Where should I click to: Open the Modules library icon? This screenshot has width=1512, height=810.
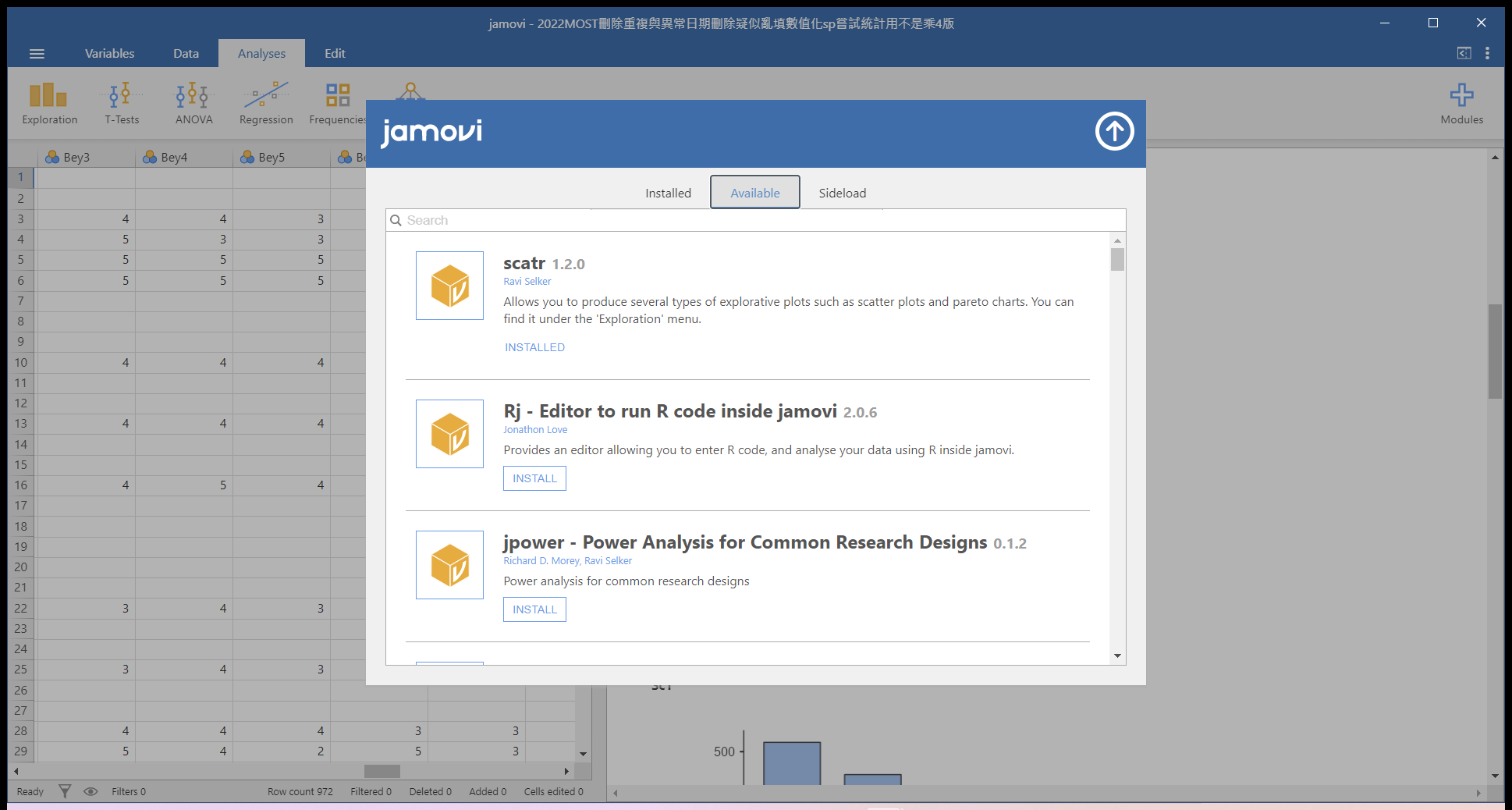point(1462,102)
